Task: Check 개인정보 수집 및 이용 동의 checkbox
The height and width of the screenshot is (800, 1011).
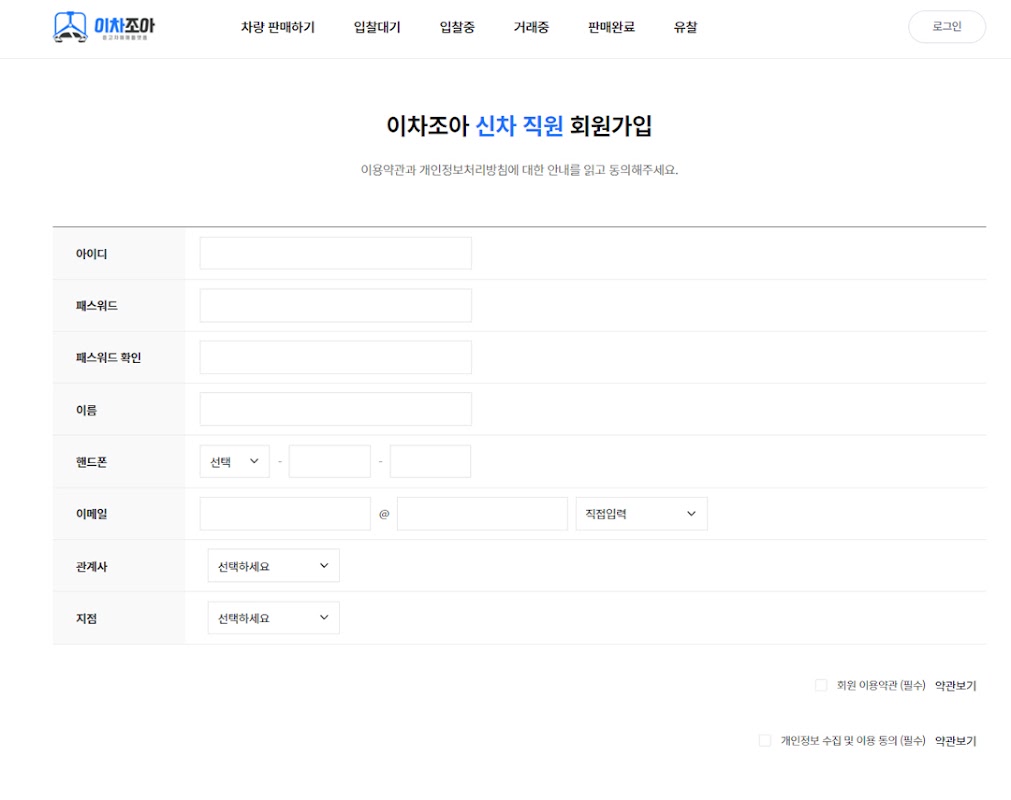Action: coord(765,741)
